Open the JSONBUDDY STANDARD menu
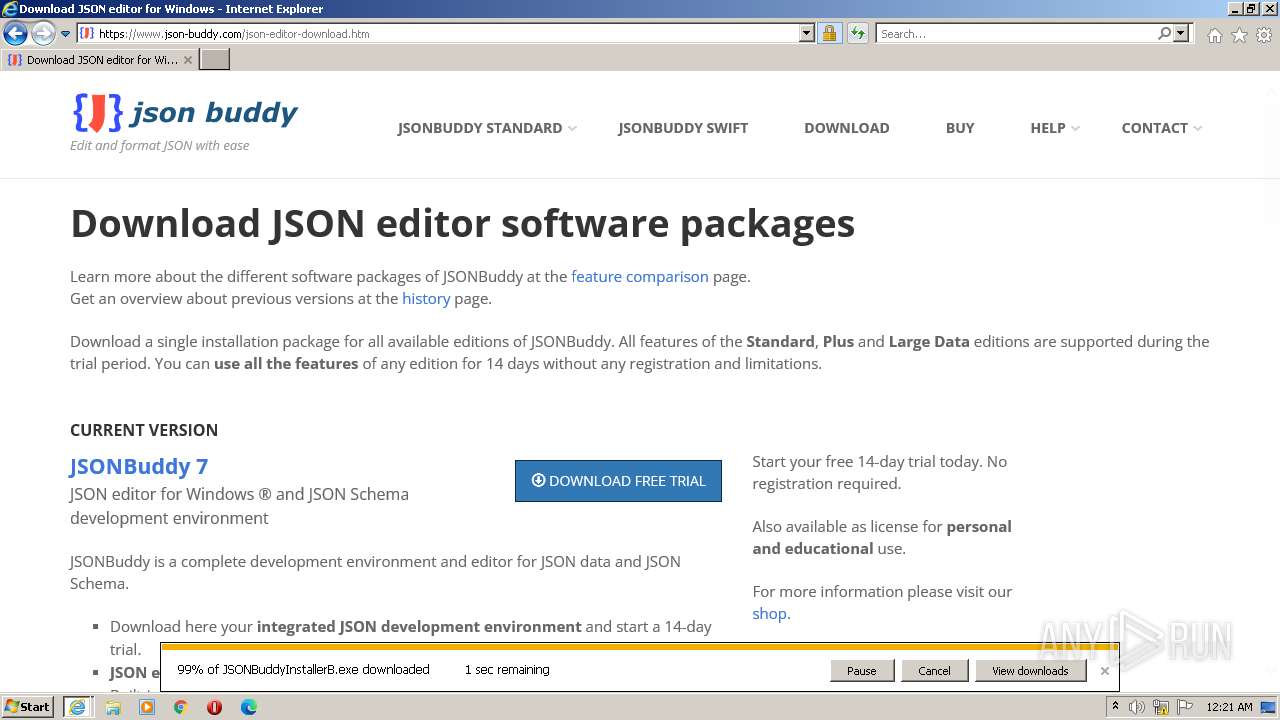Viewport: 1280px width, 720px height. coord(479,128)
